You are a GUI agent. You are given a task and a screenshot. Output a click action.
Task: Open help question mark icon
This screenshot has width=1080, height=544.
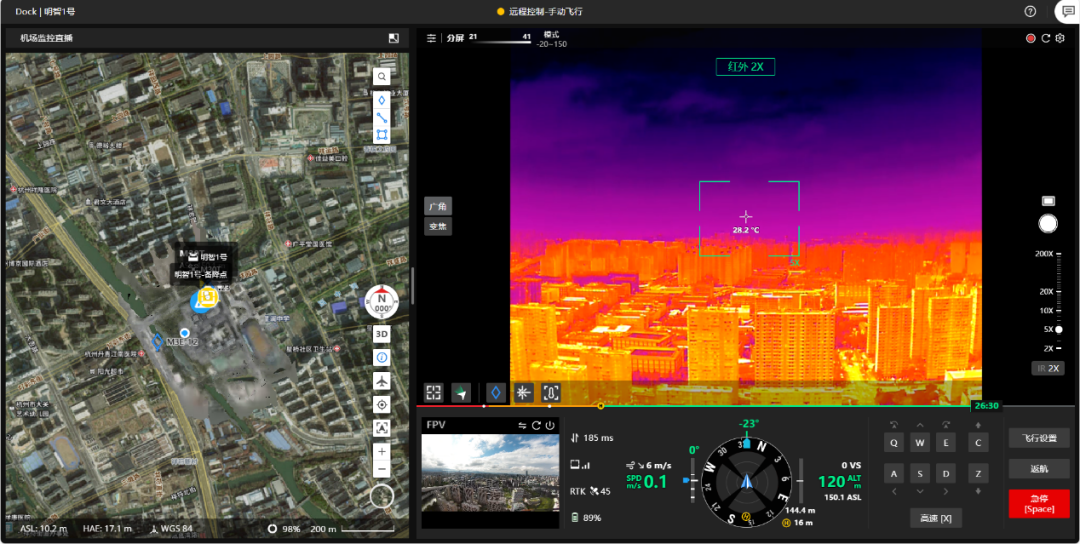[x=1030, y=12]
